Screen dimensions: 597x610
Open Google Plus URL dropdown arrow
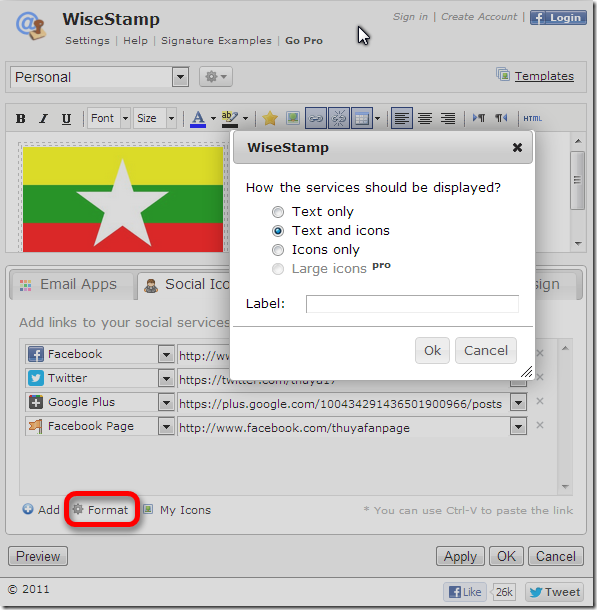point(518,403)
